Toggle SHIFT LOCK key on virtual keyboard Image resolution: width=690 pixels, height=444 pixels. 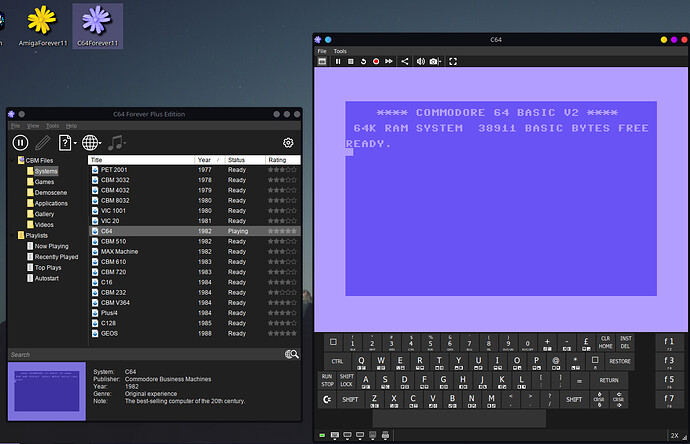(x=346, y=380)
